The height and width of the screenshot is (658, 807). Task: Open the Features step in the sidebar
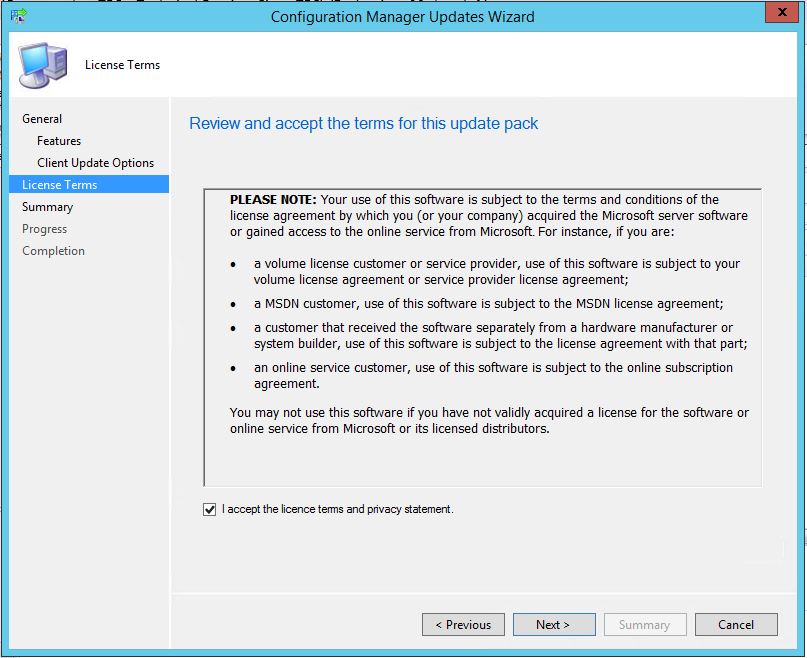[59, 141]
